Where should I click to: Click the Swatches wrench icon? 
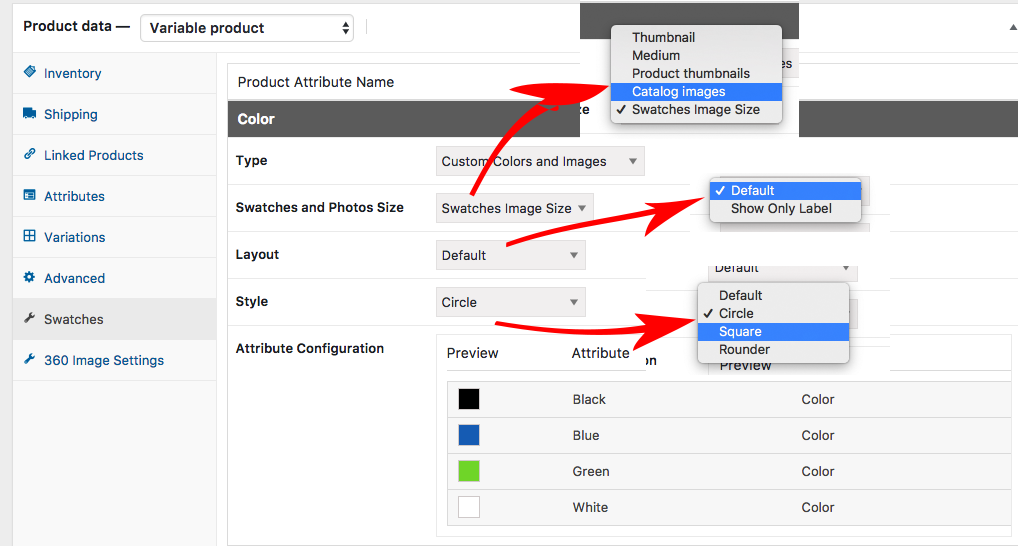point(29,319)
